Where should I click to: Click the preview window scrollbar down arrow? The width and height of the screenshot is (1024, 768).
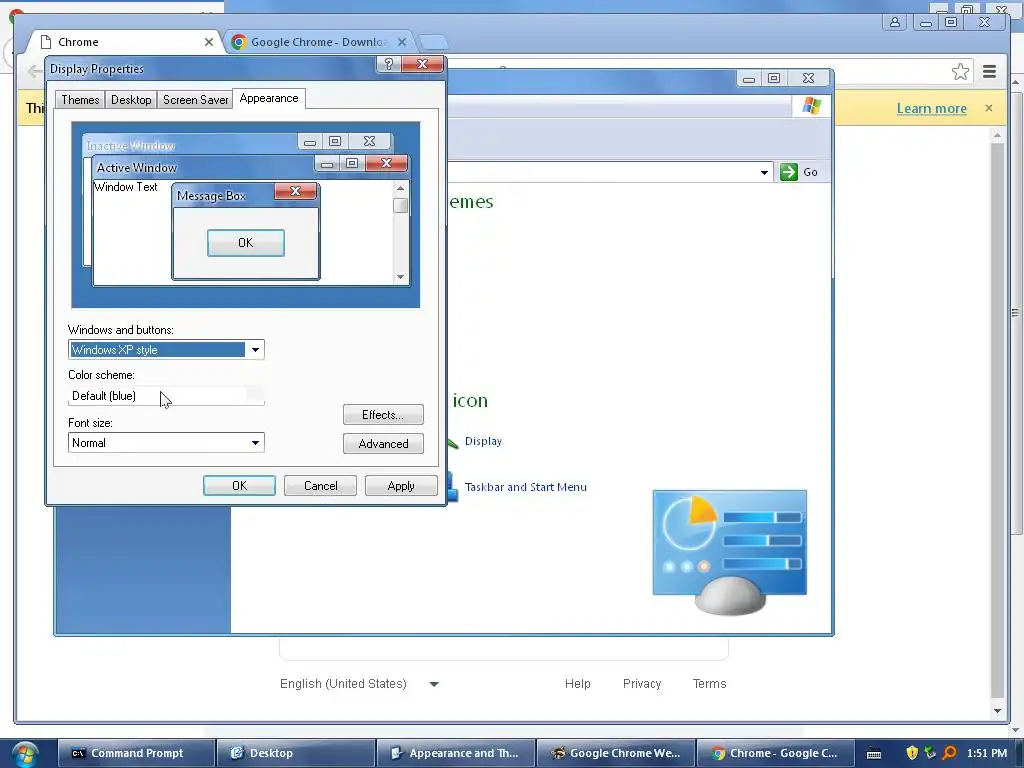pyautogui.click(x=400, y=277)
